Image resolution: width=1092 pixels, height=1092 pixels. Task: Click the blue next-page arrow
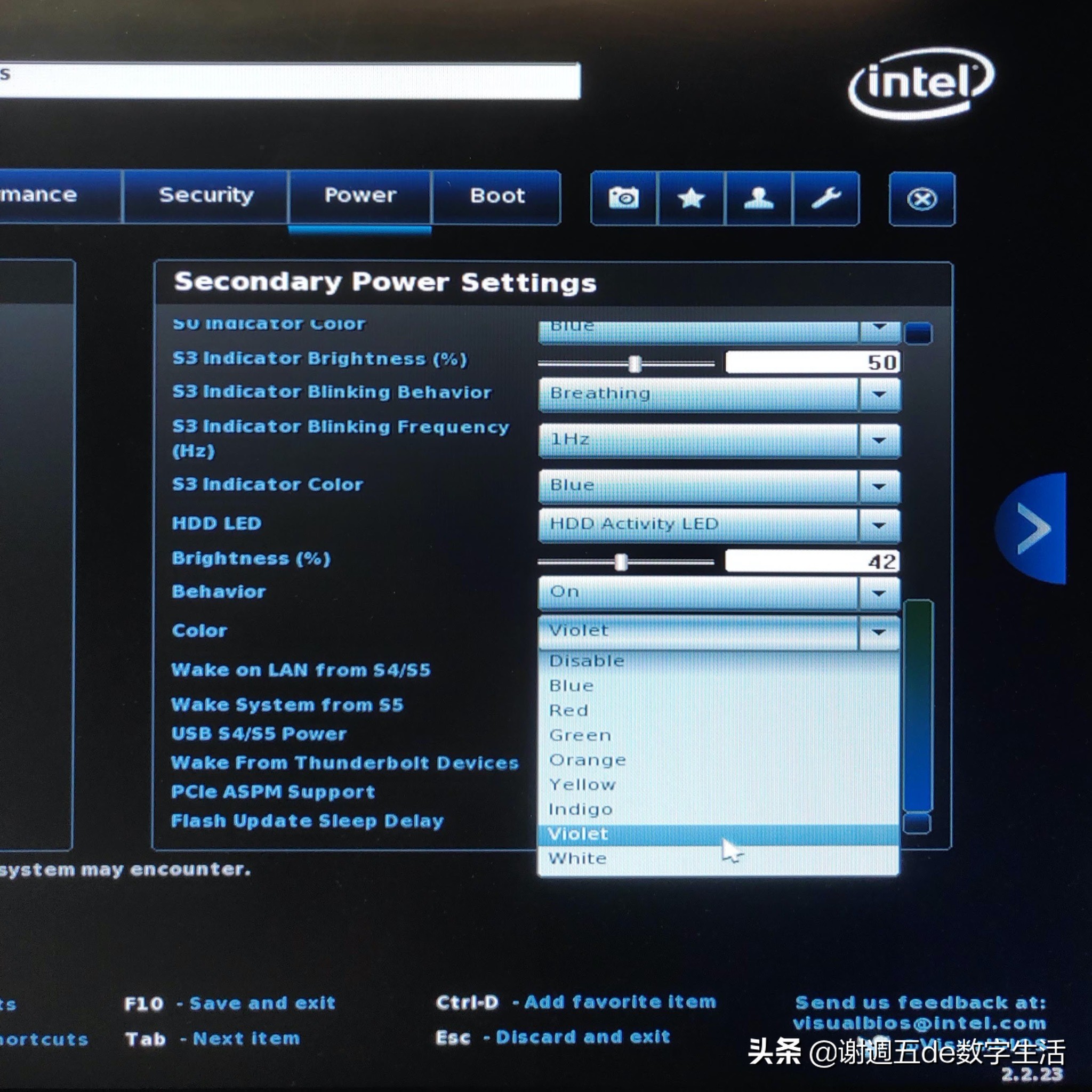[1032, 528]
